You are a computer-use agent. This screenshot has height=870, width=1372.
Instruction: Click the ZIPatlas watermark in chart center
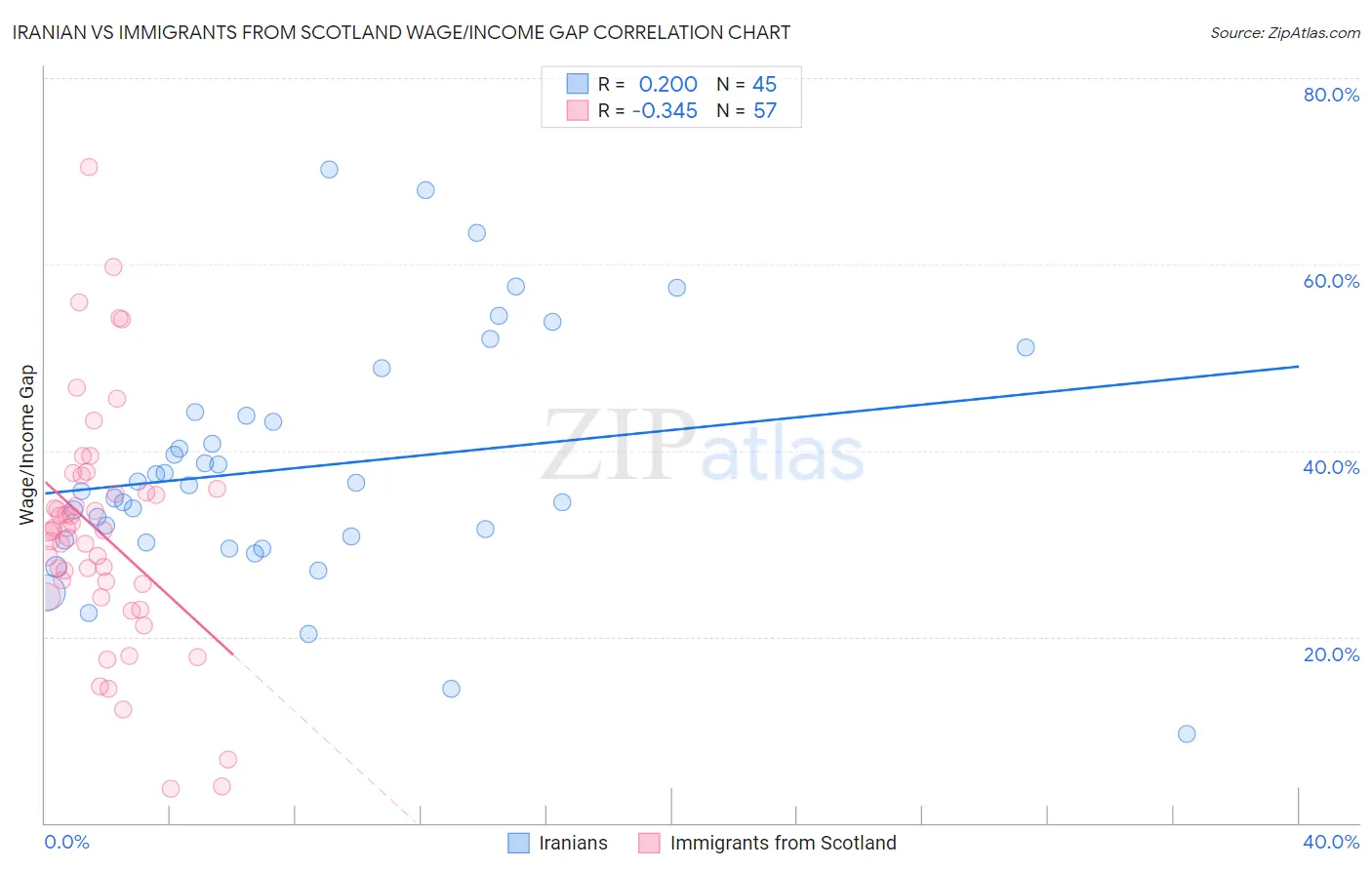(703, 446)
